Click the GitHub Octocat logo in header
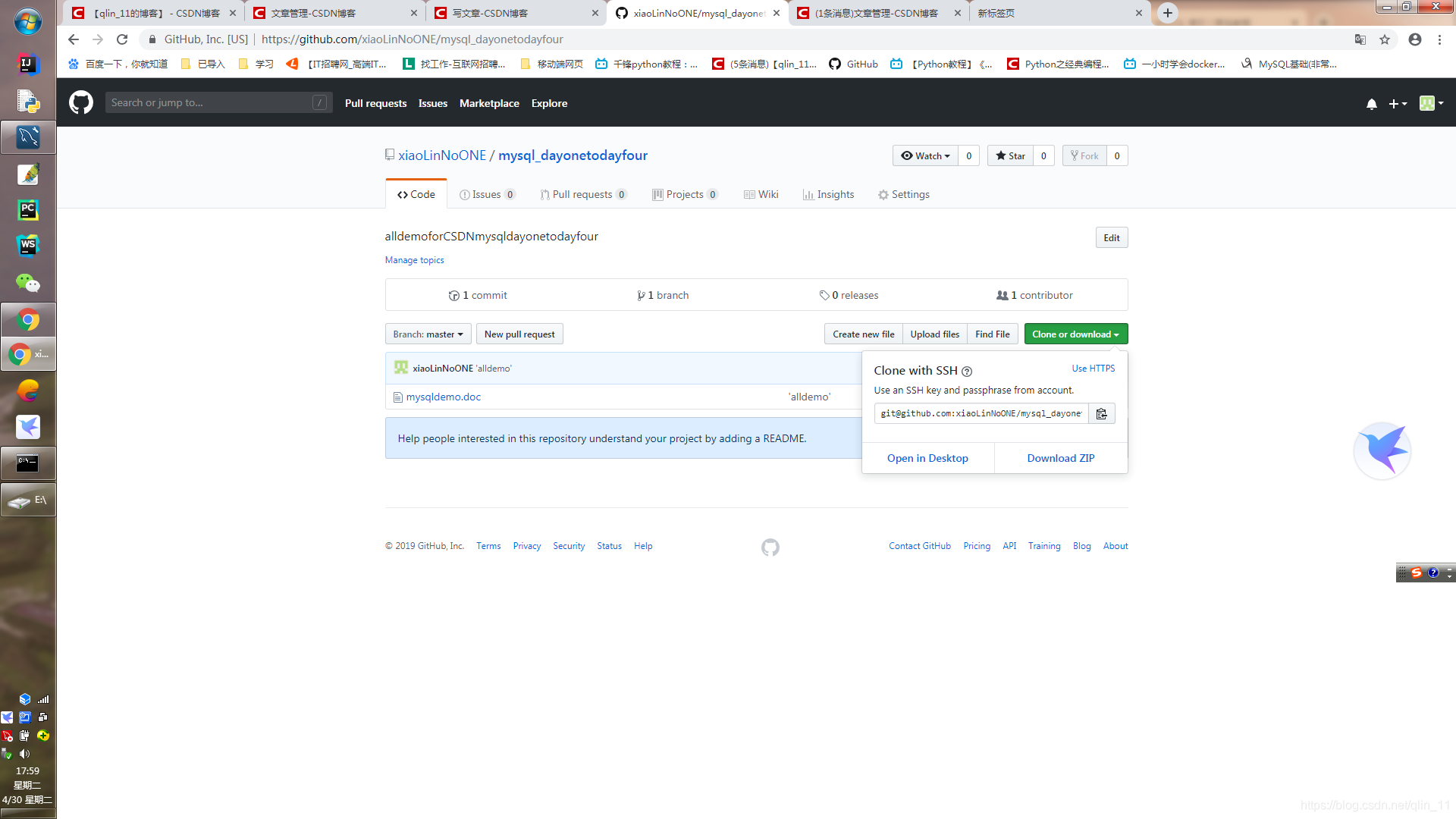This screenshot has height=819, width=1456. click(81, 102)
